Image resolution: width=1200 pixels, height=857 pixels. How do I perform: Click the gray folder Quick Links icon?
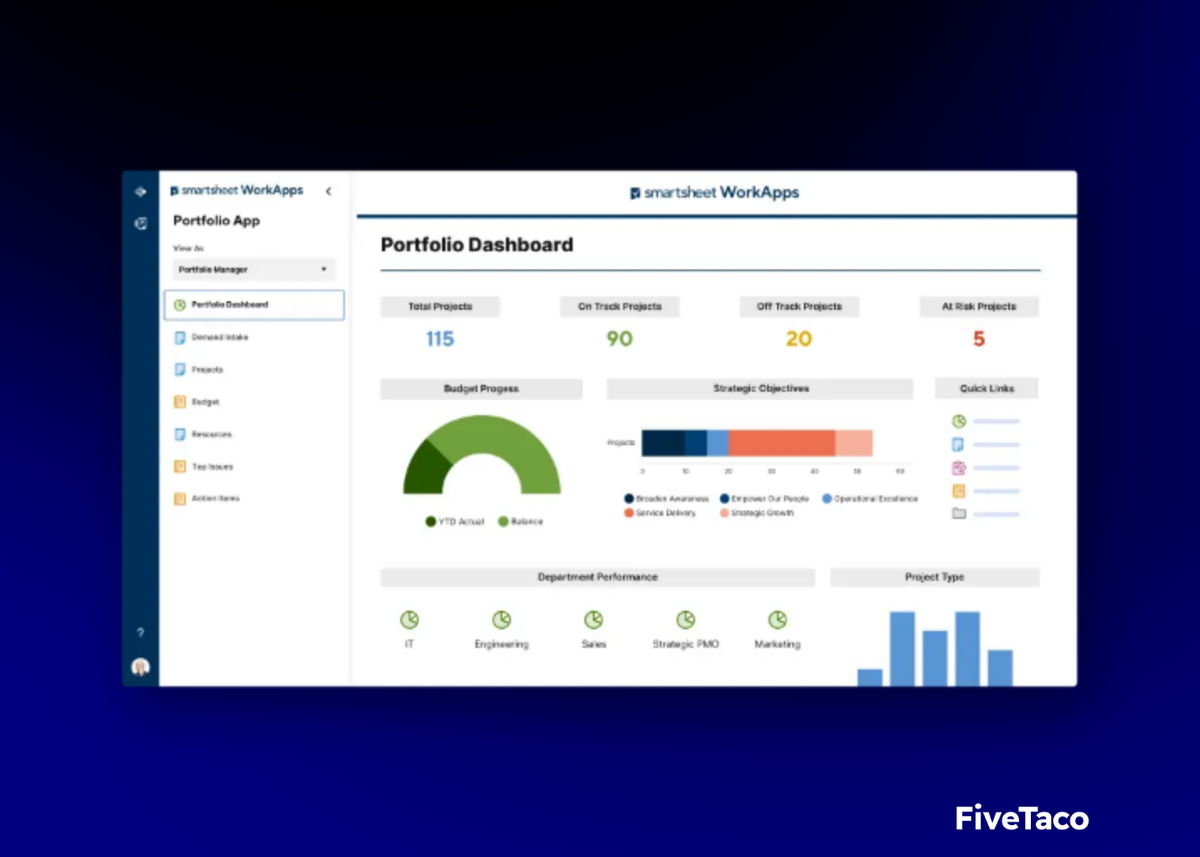tap(959, 514)
